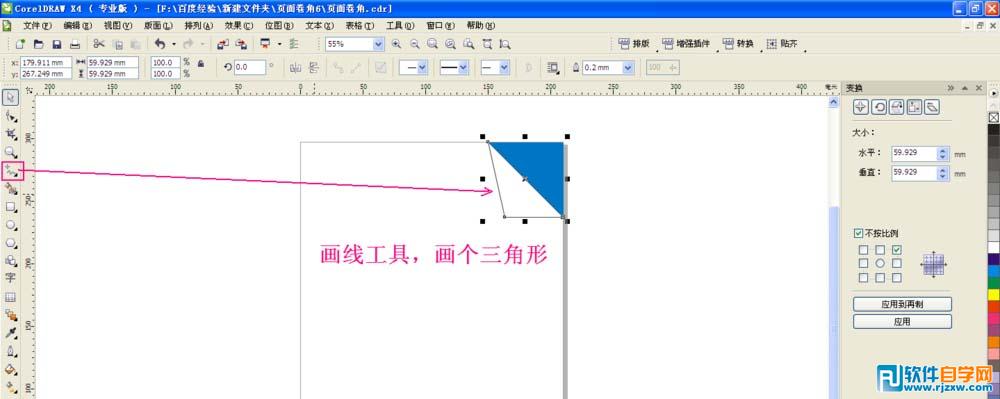Open a file with folder icon

point(39,44)
